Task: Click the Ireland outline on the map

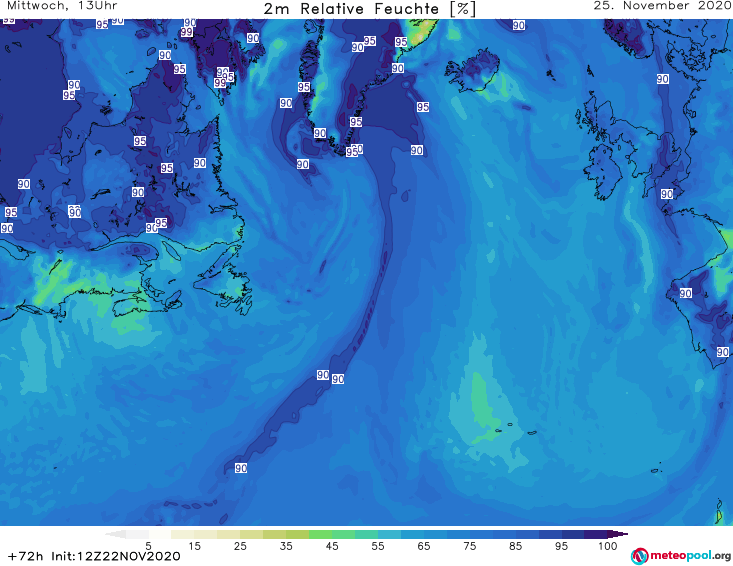Action: (604, 172)
